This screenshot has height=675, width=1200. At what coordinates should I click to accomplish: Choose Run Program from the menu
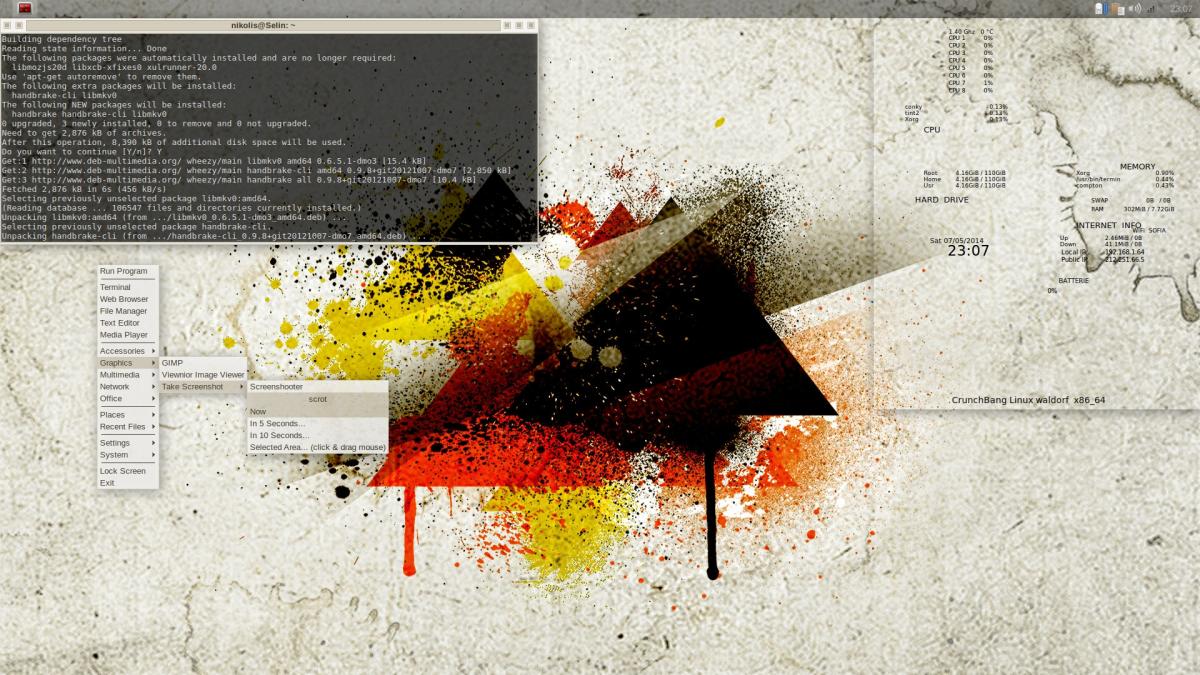tap(127, 271)
